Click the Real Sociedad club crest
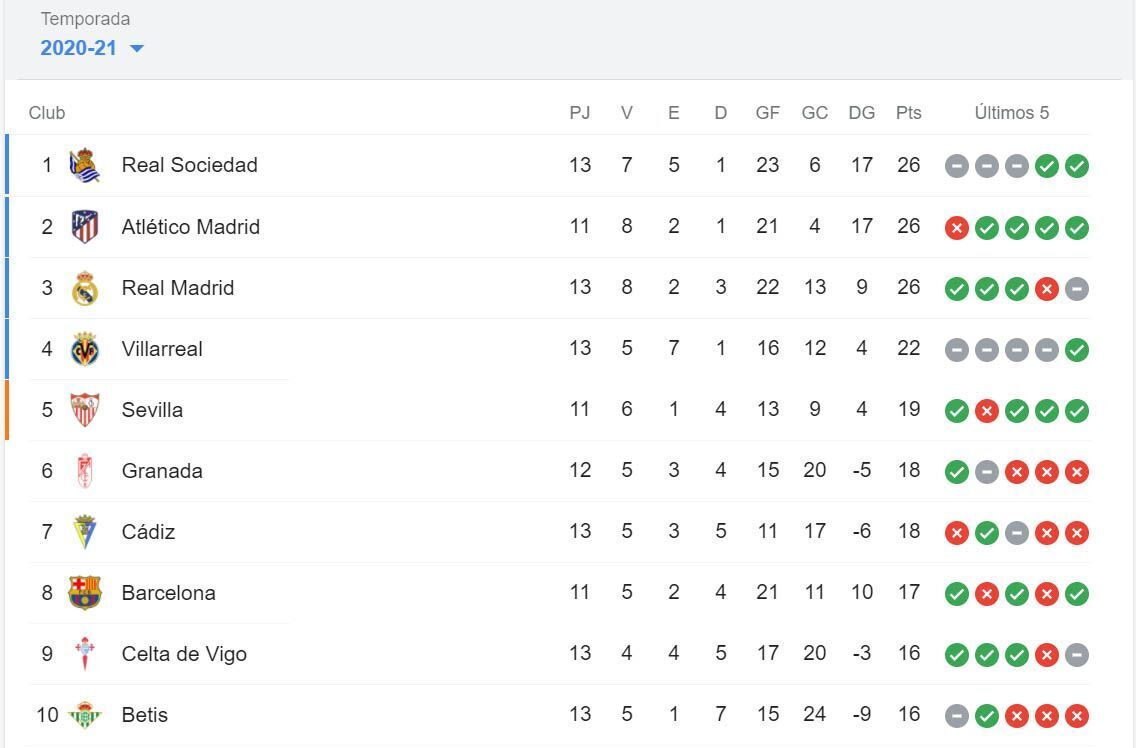Image resolution: width=1136 pixels, height=748 pixels. (x=85, y=166)
